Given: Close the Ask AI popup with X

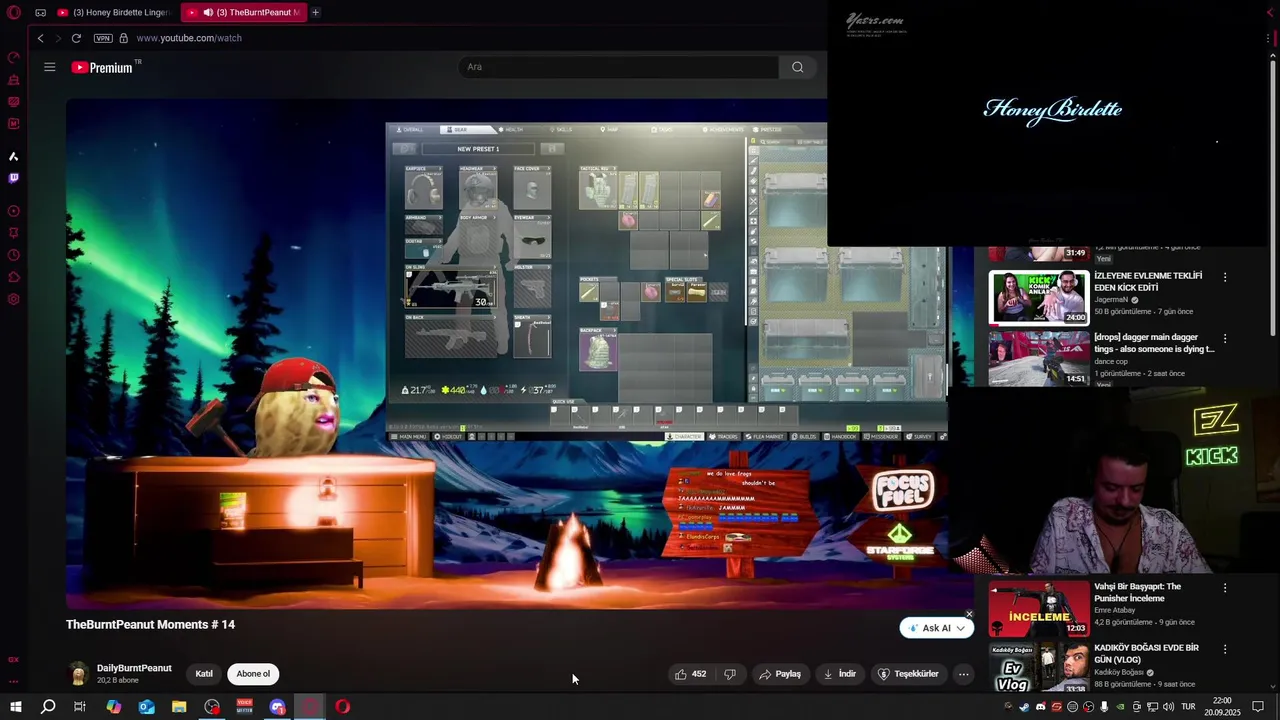Looking at the screenshot, I should point(969,614).
